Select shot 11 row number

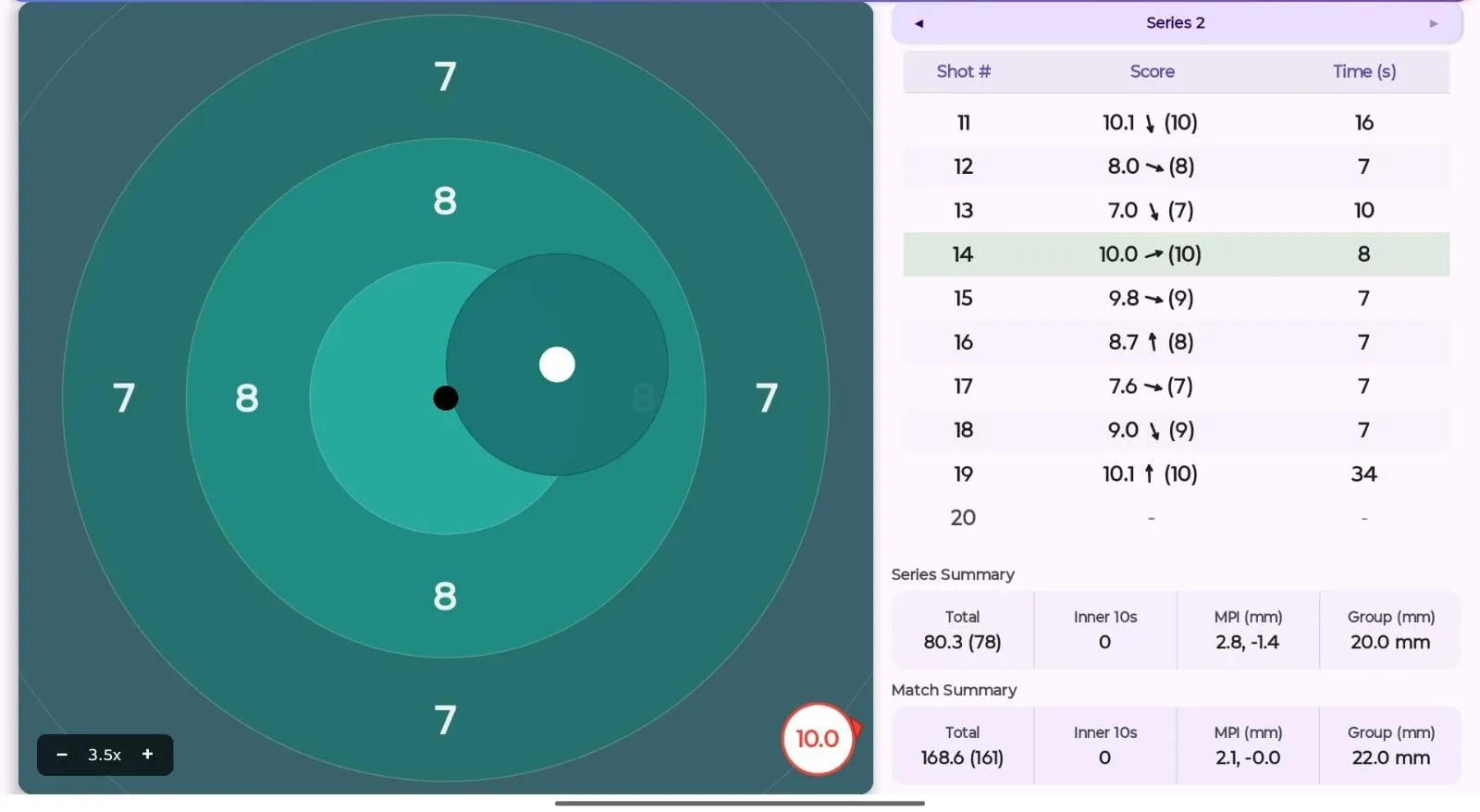point(963,123)
